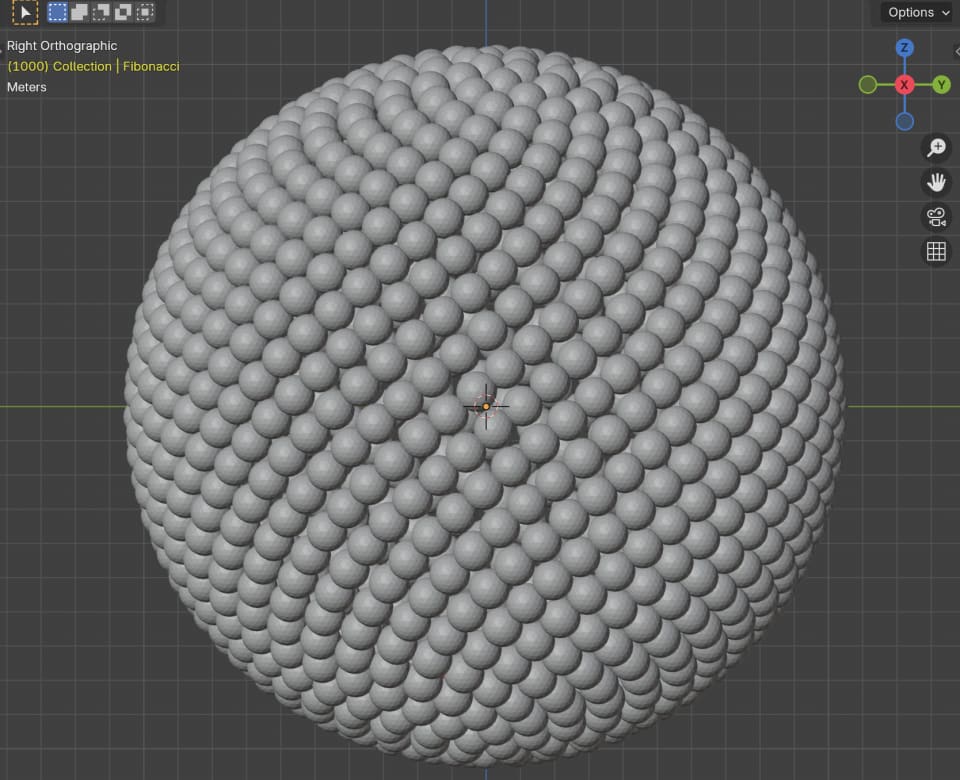Click the Pan hand icon
The width and height of the screenshot is (960, 780).
pyautogui.click(x=936, y=182)
